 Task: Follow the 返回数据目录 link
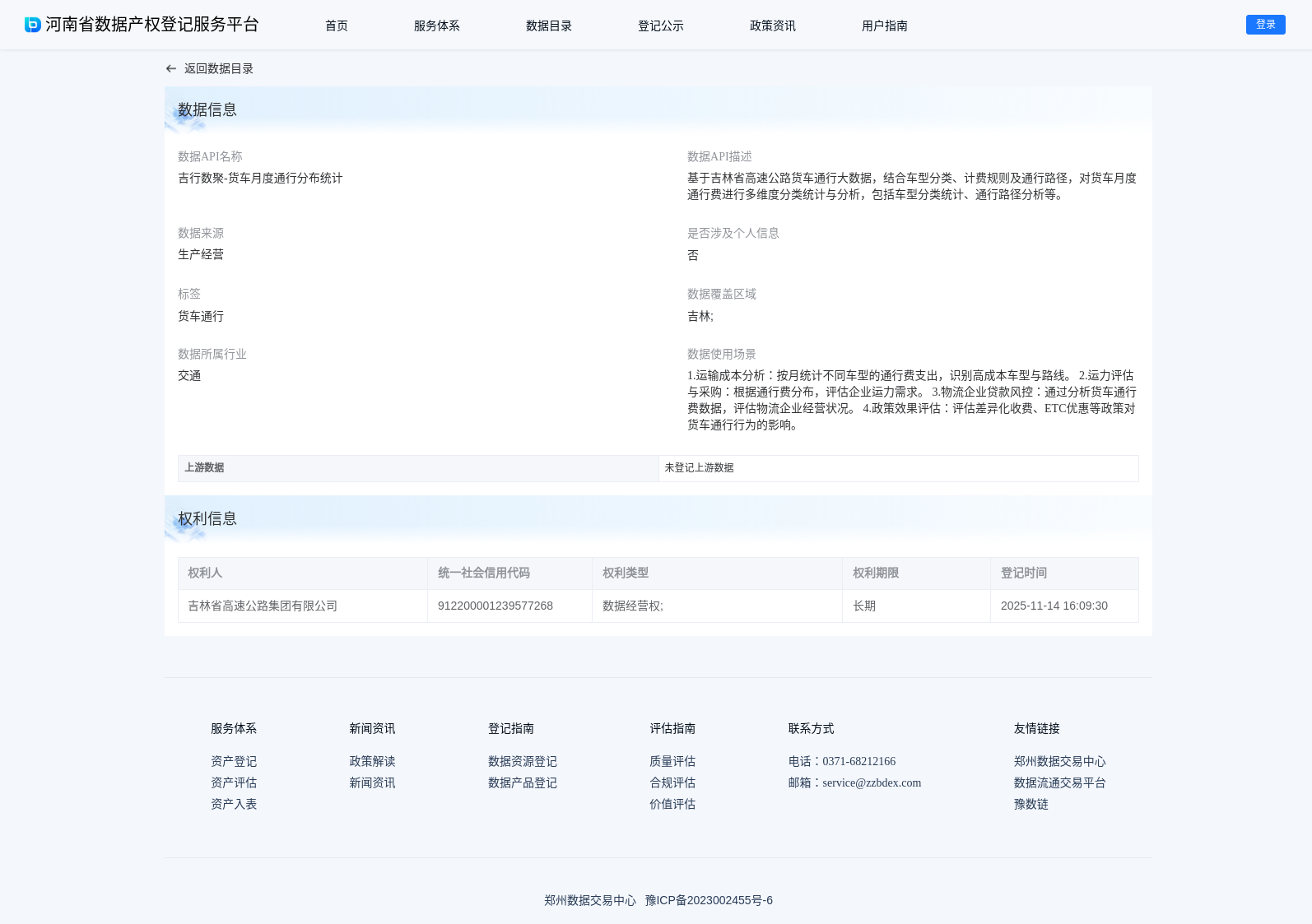click(219, 69)
